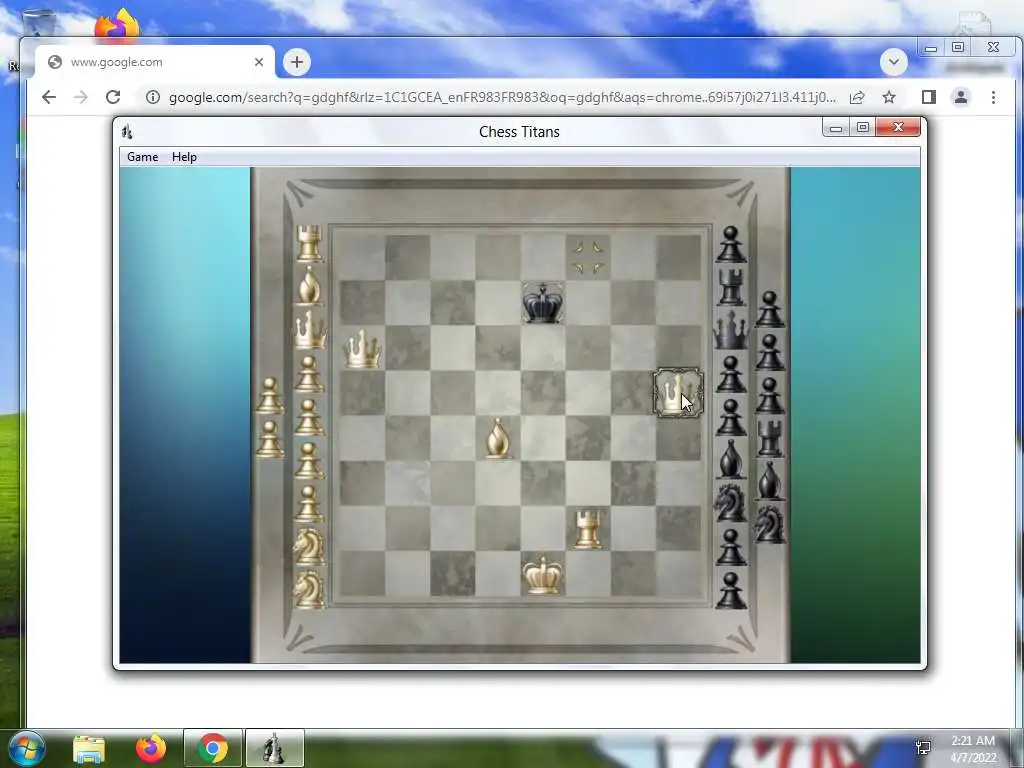Open the Chrome side panel

coord(929,97)
